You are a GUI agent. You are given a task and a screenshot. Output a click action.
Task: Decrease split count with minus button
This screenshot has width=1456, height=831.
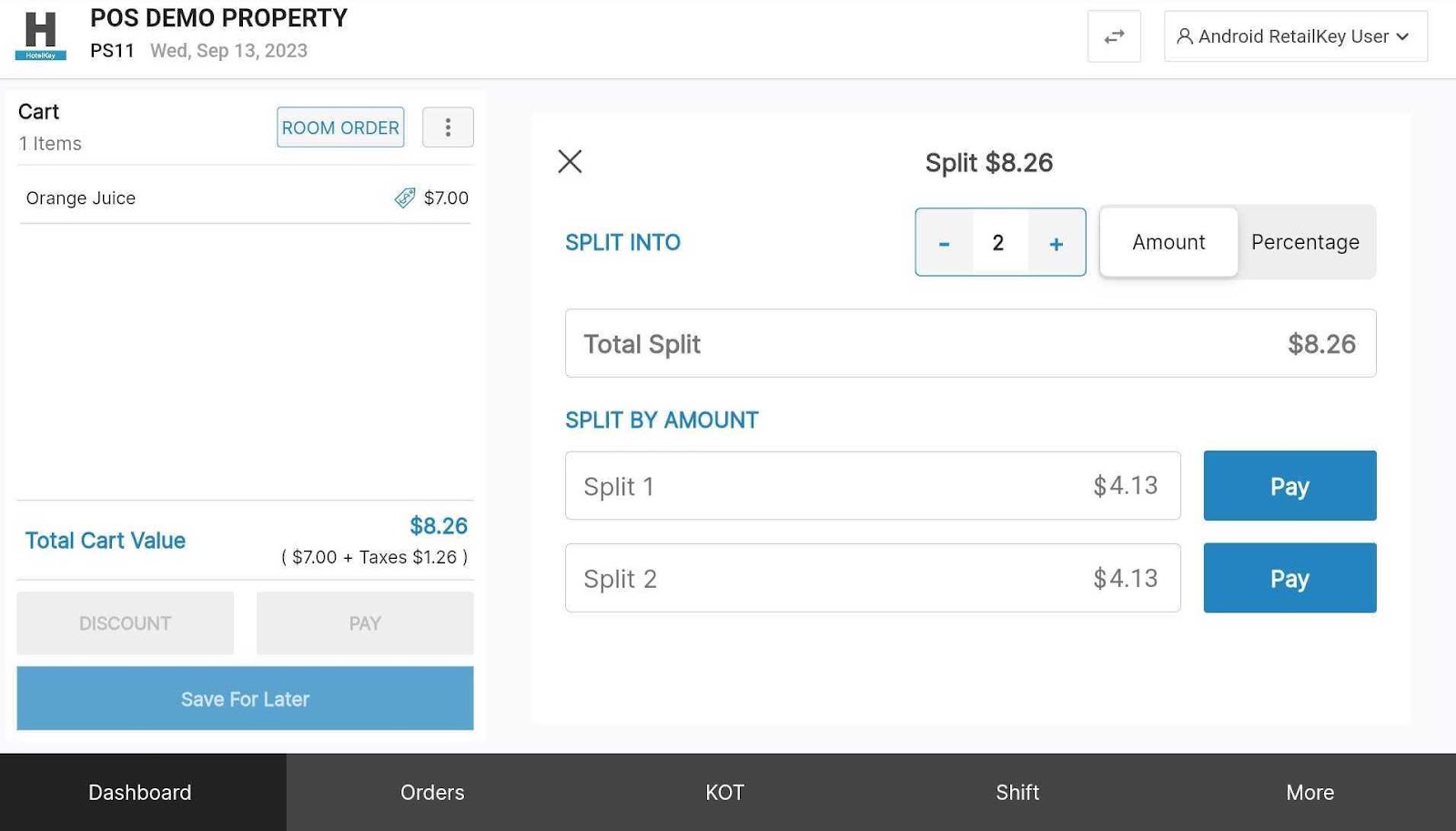point(945,243)
